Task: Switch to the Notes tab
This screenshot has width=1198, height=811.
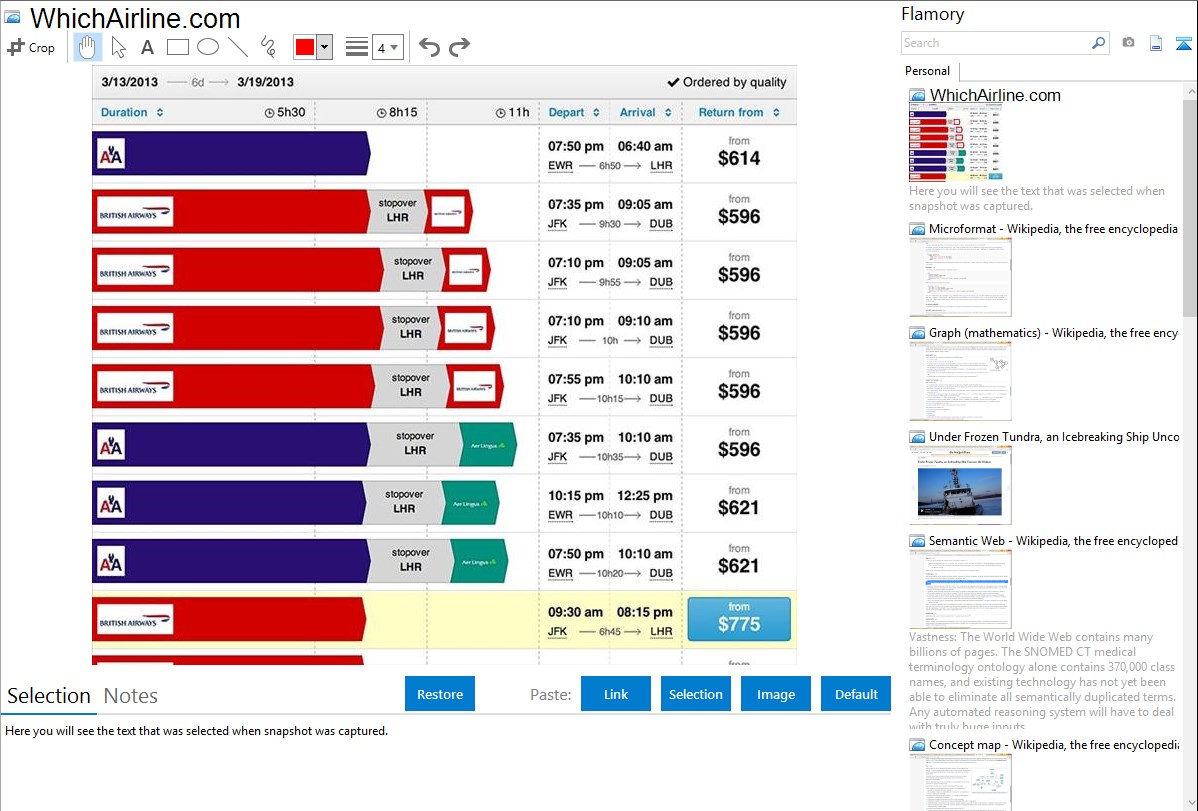Action: pyautogui.click(x=131, y=696)
